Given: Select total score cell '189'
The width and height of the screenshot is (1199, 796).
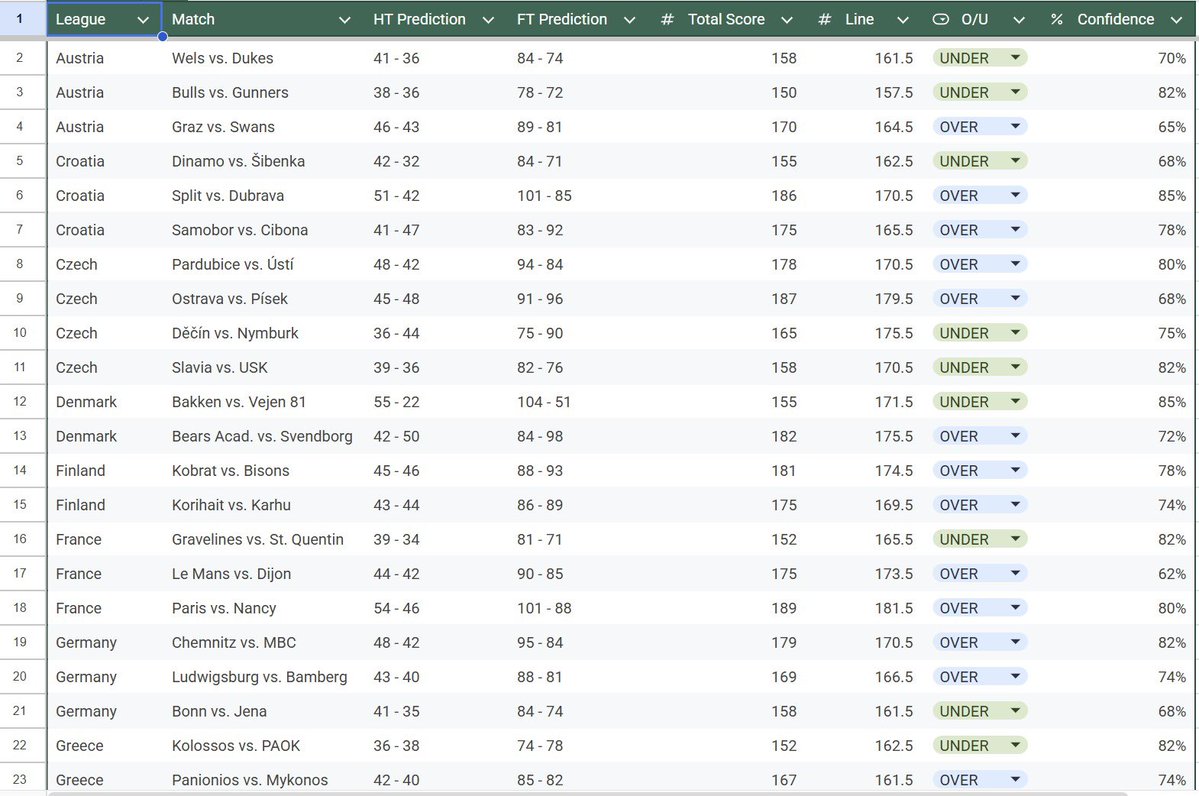Looking at the screenshot, I should (x=730, y=609).
